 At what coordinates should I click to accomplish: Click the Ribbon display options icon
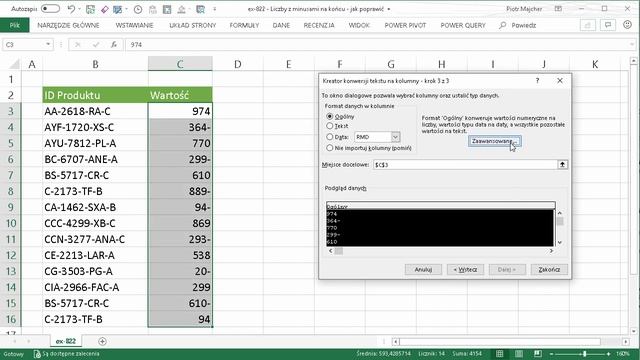[558, 9]
